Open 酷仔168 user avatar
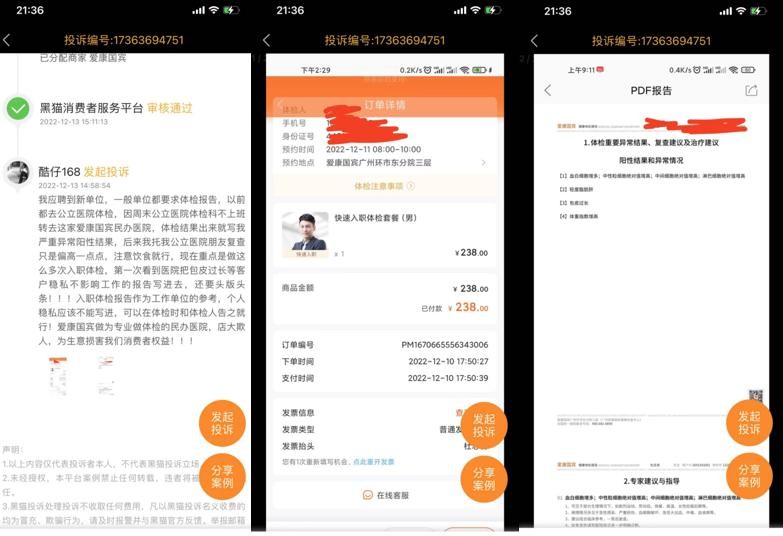The height and width of the screenshot is (536, 783). point(18,172)
